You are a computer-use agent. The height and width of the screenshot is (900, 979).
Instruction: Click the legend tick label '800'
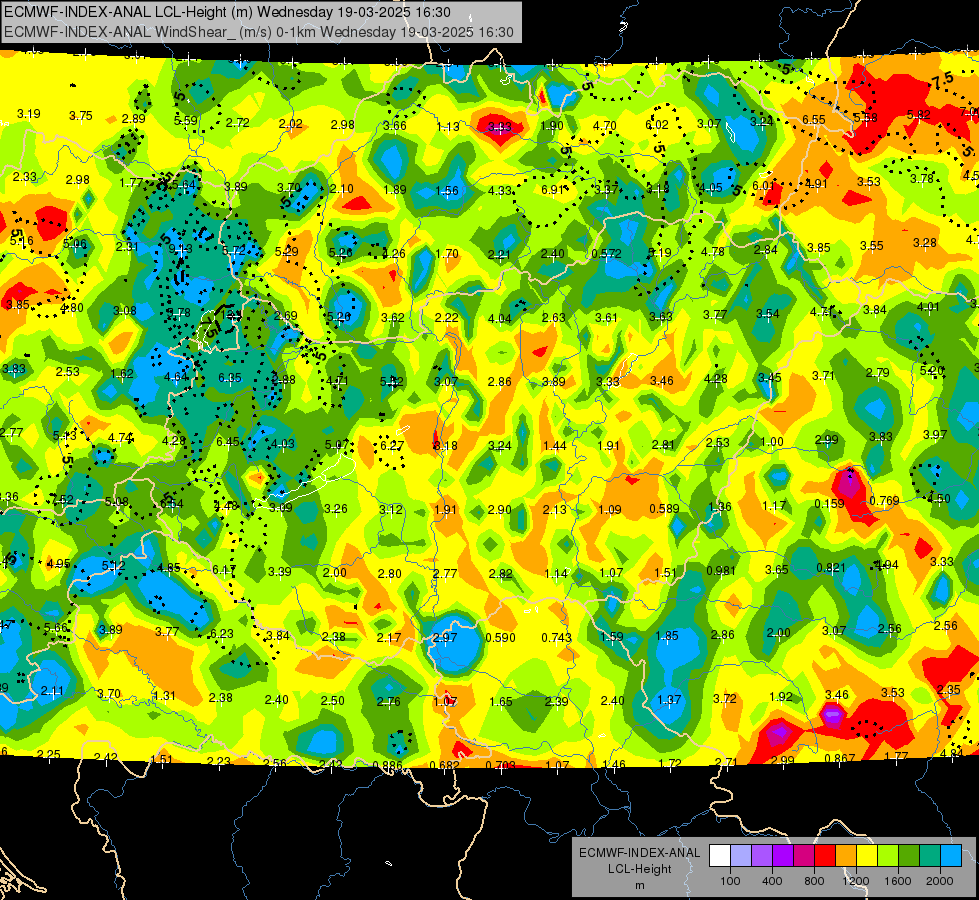click(814, 881)
